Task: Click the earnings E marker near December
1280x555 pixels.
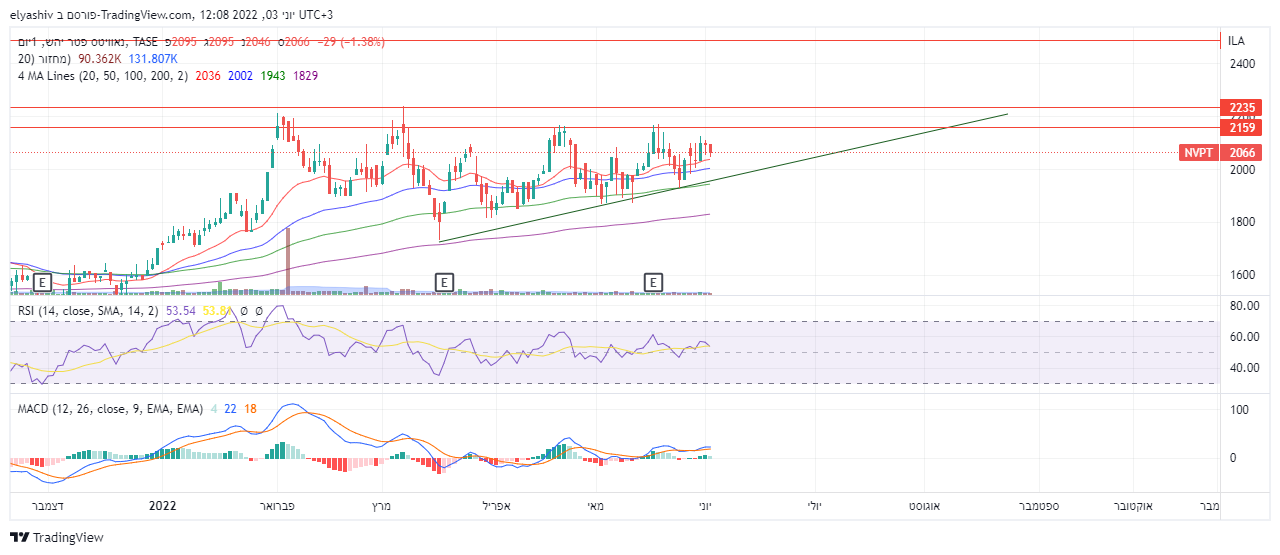Action: coord(42,283)
